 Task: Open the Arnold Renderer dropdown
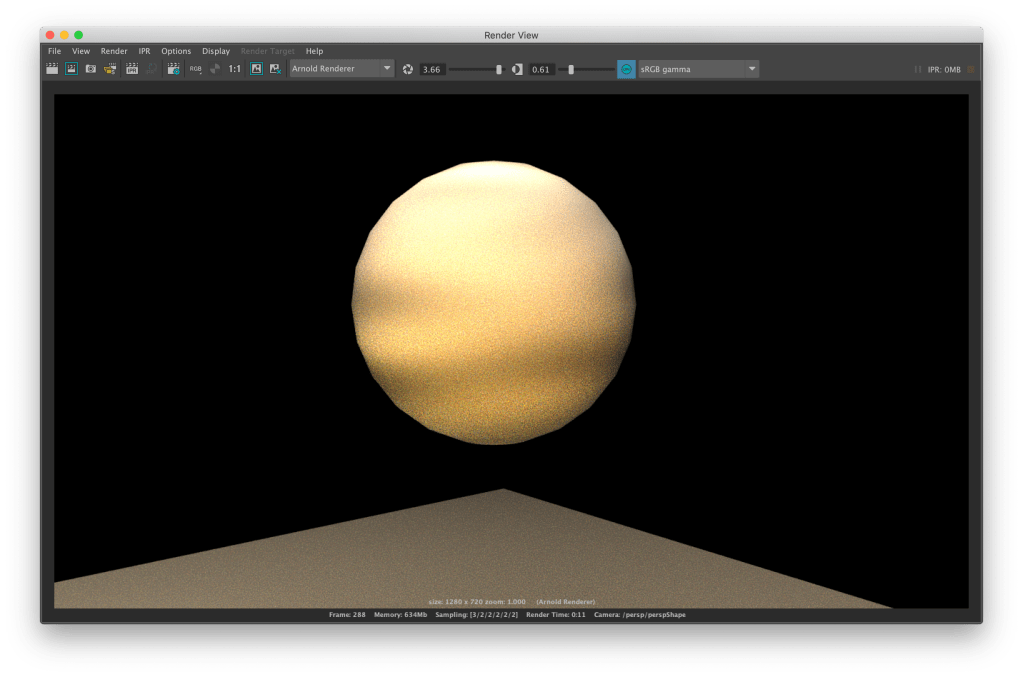tap(341, 69)
